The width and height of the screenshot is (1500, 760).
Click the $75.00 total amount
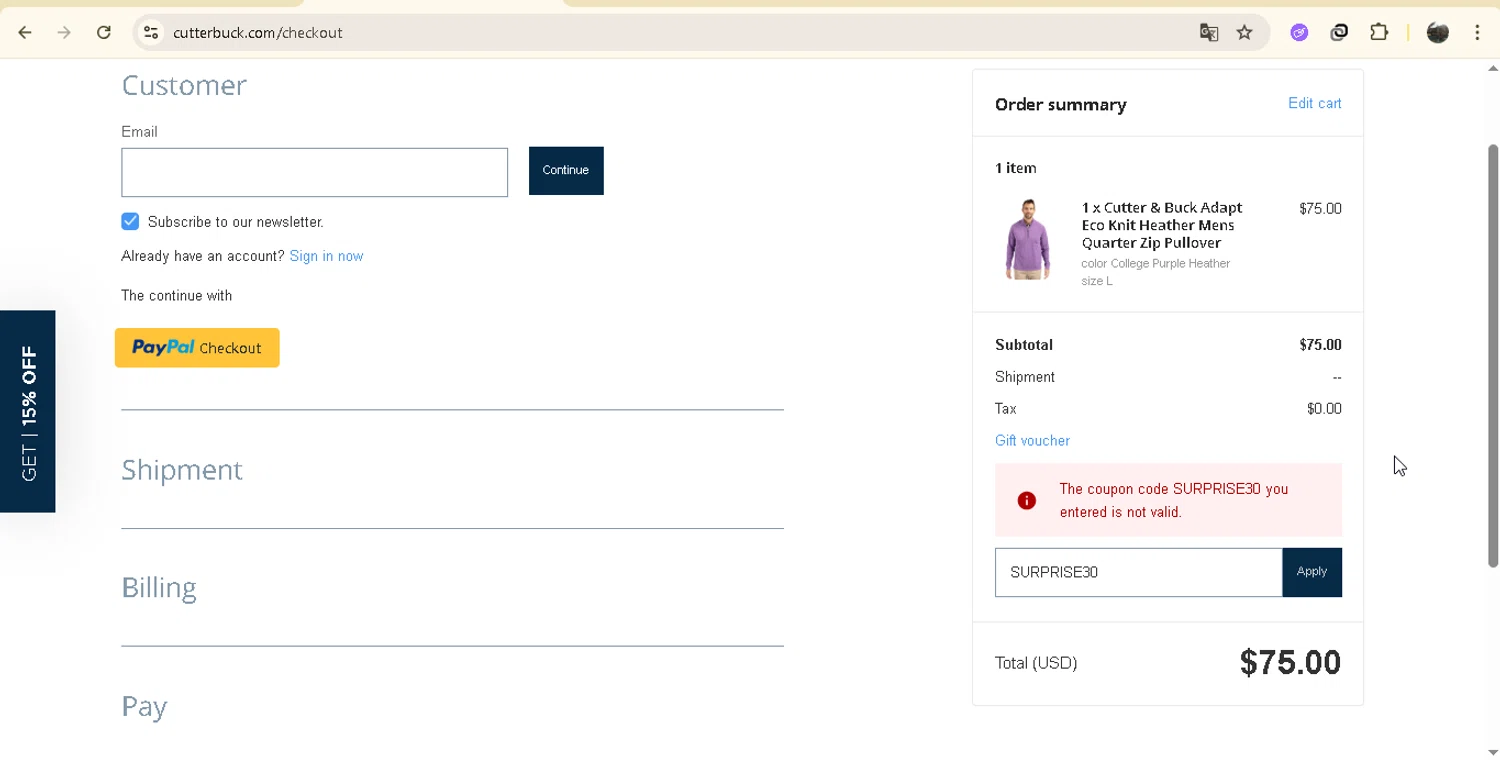(x=1290, y=662)
